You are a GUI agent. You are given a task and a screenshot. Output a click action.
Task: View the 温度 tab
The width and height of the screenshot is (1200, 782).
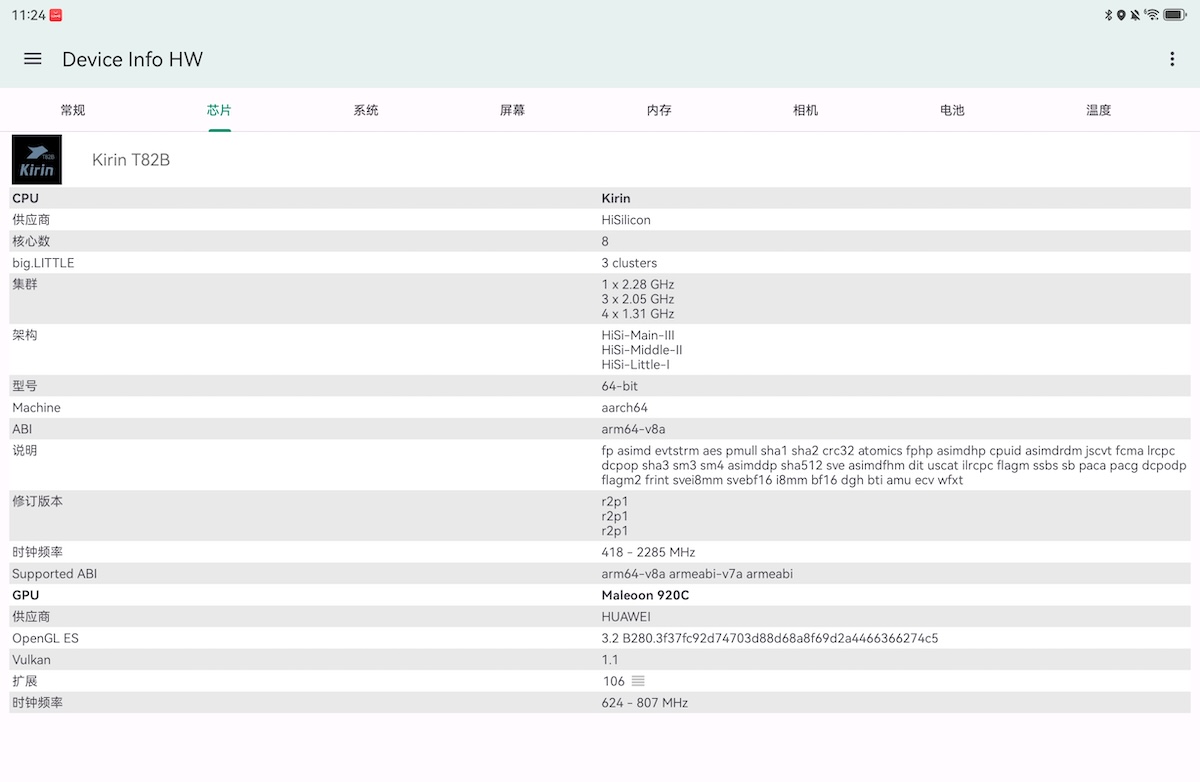[1098, 110]
